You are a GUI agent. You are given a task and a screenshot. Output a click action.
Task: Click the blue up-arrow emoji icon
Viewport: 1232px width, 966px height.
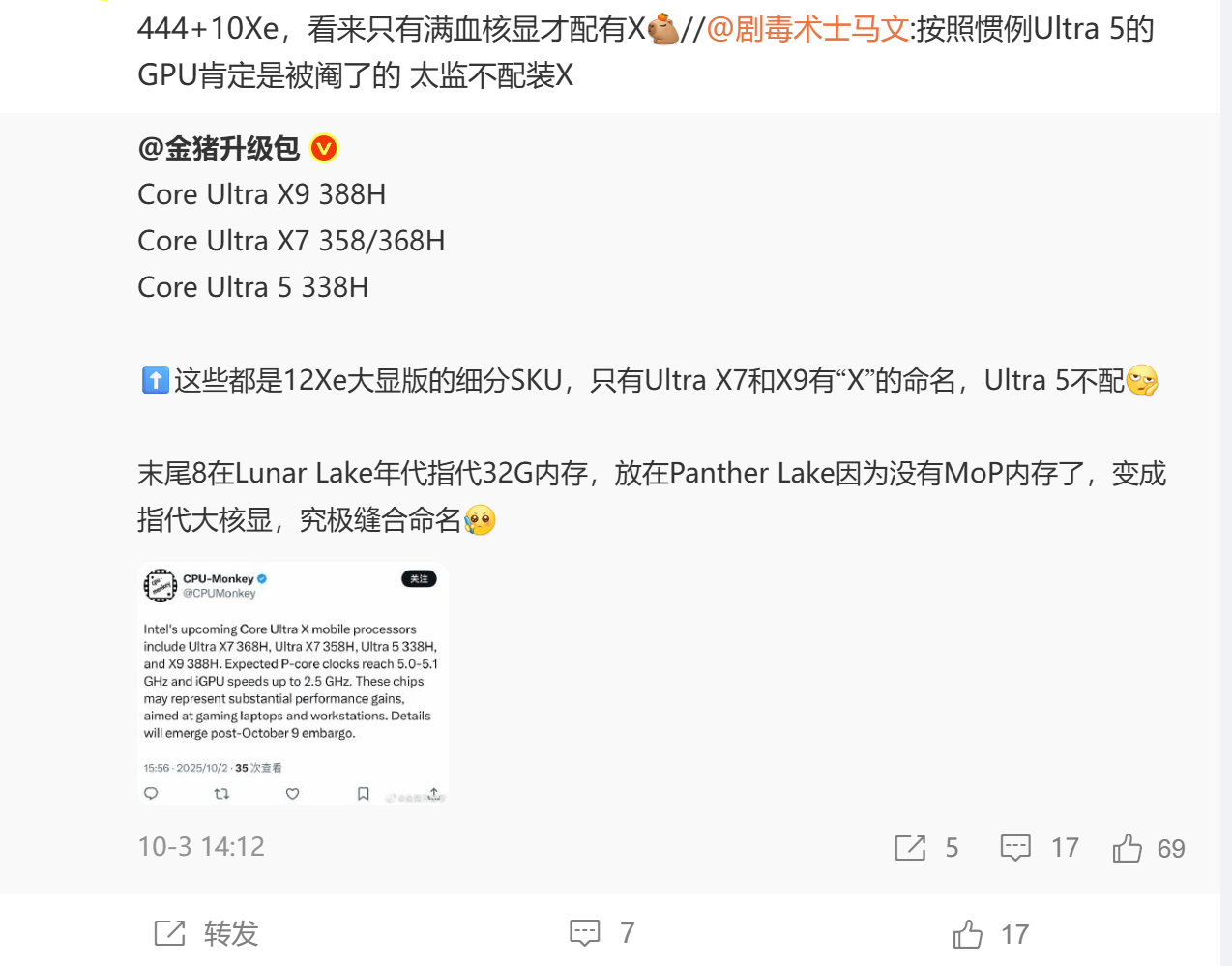point(155,380)
